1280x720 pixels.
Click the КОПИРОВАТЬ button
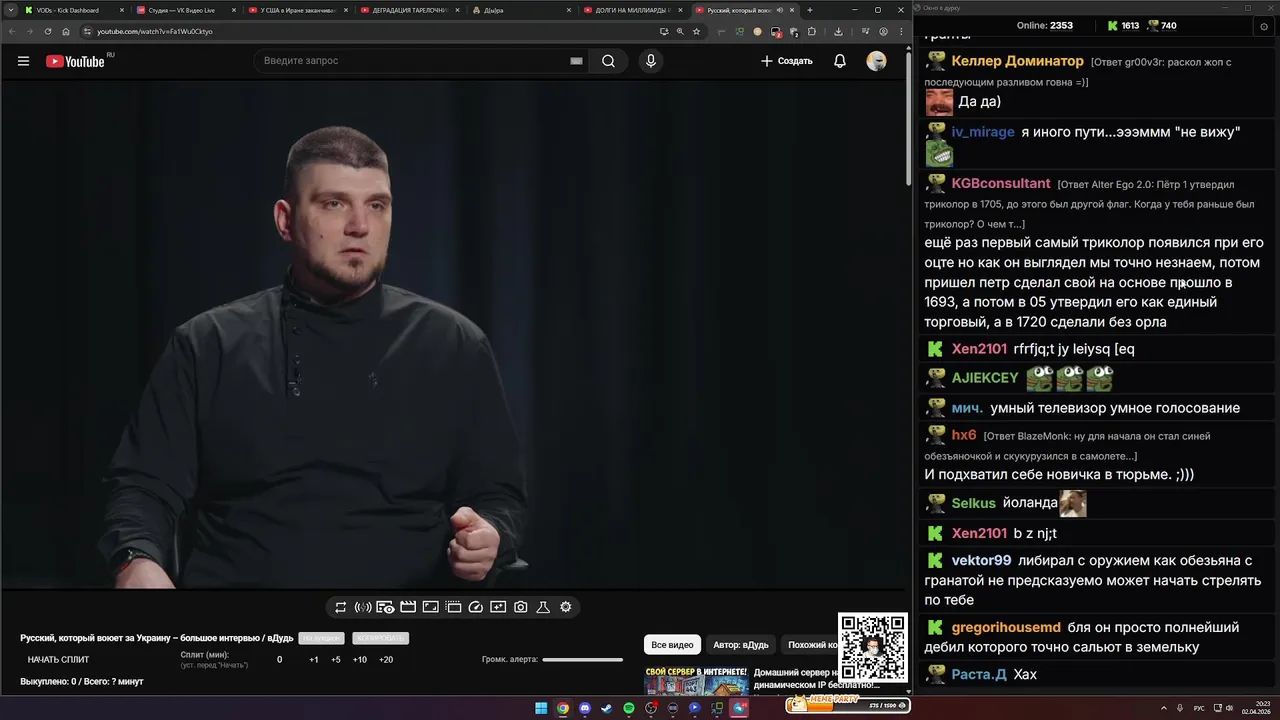coord(380,638)
